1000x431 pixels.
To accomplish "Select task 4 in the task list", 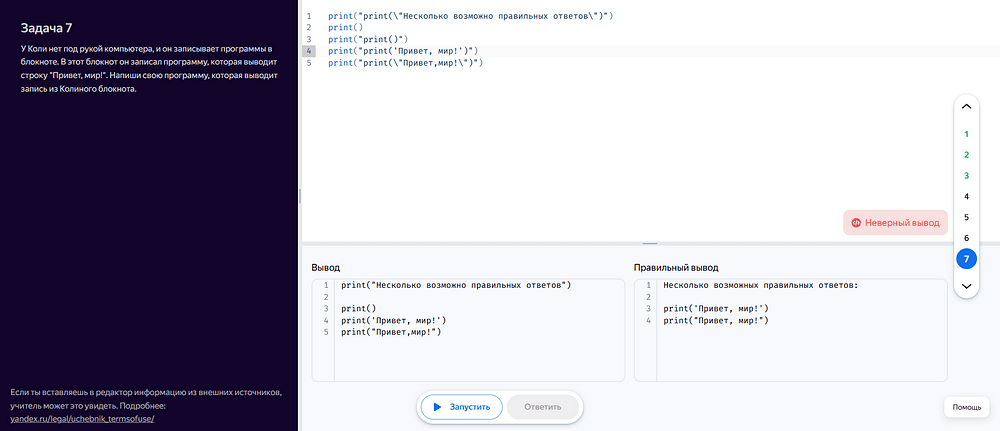I will 966,197.
